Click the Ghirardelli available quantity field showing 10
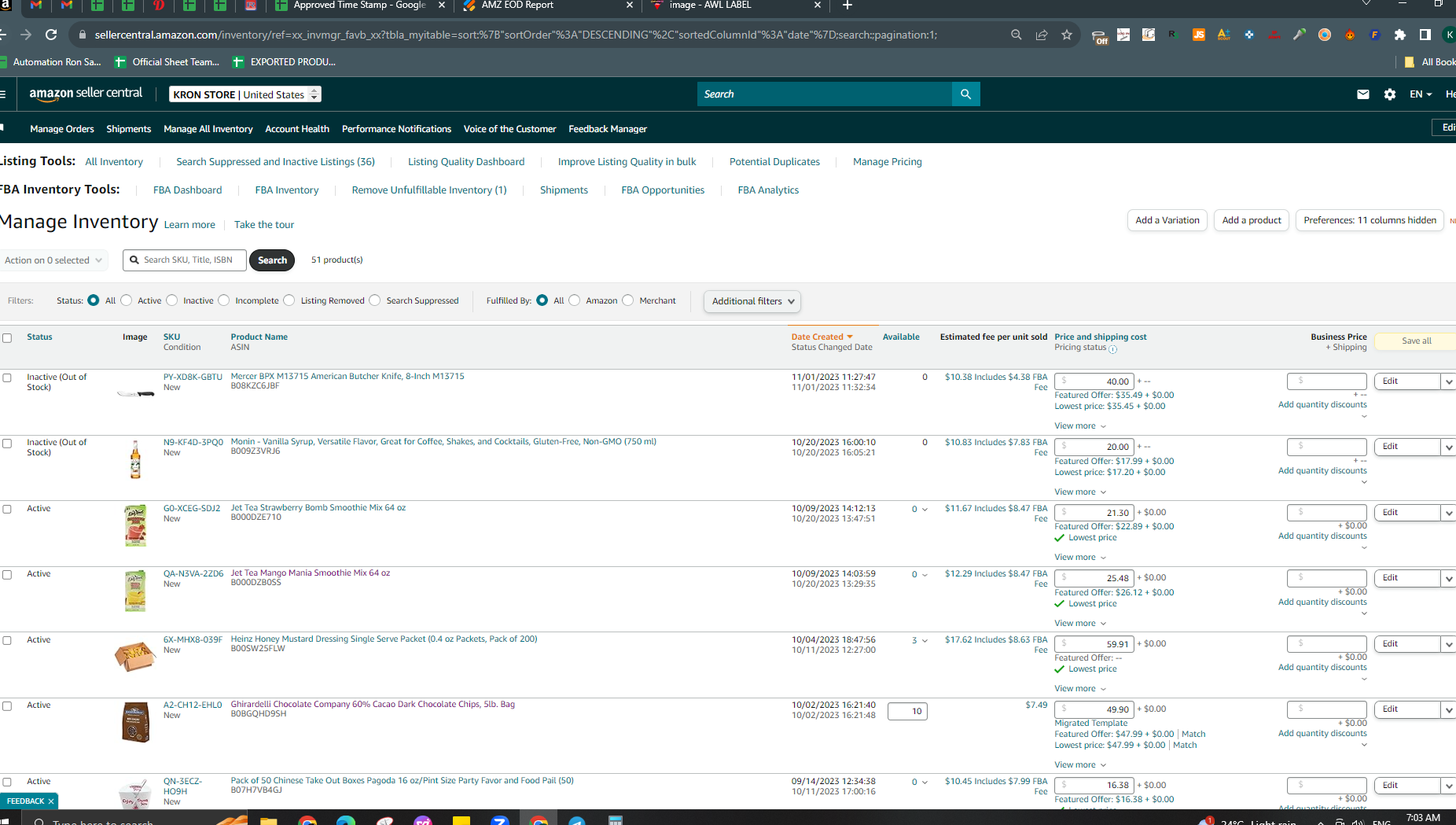 click(907, 712)
